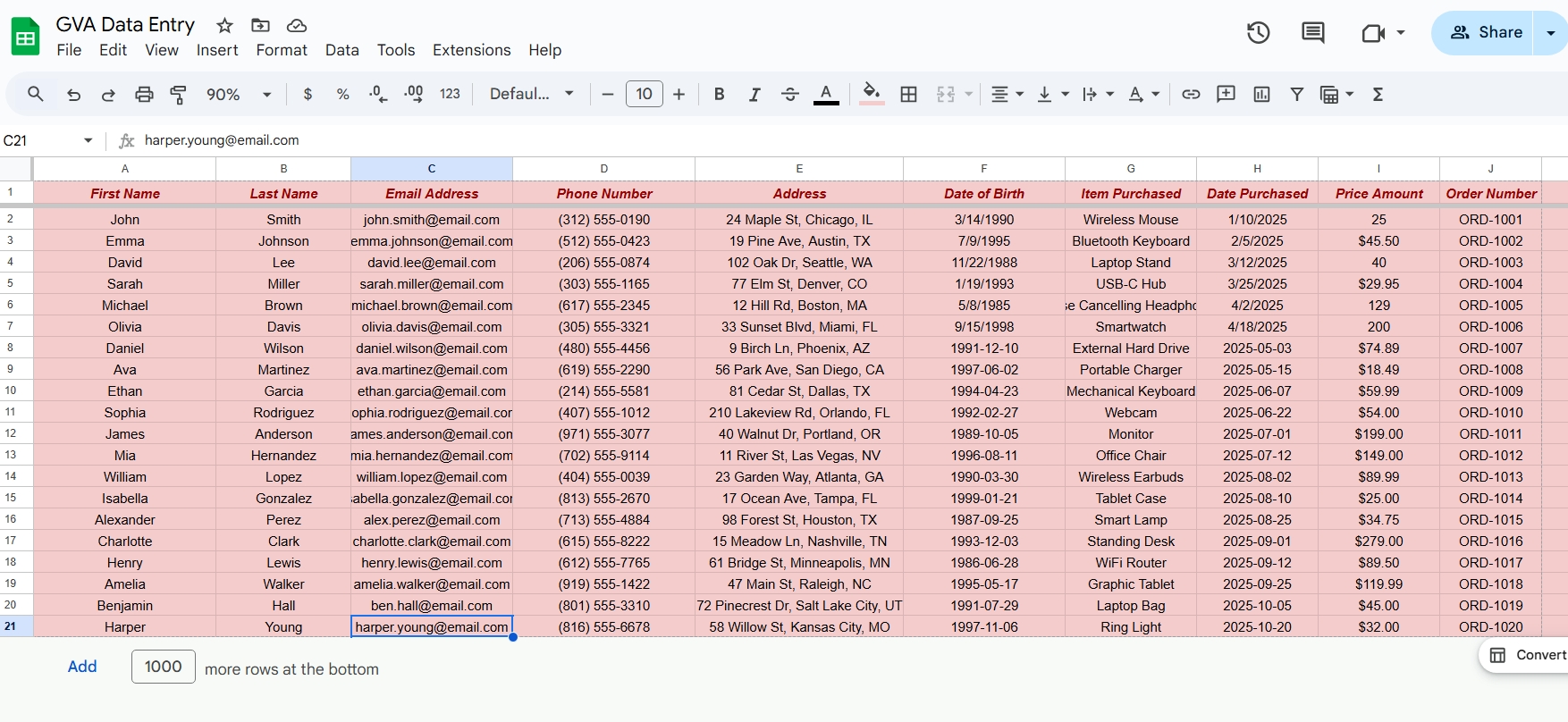
Task: Click the paint format roller icon
Action: [179, 95]
